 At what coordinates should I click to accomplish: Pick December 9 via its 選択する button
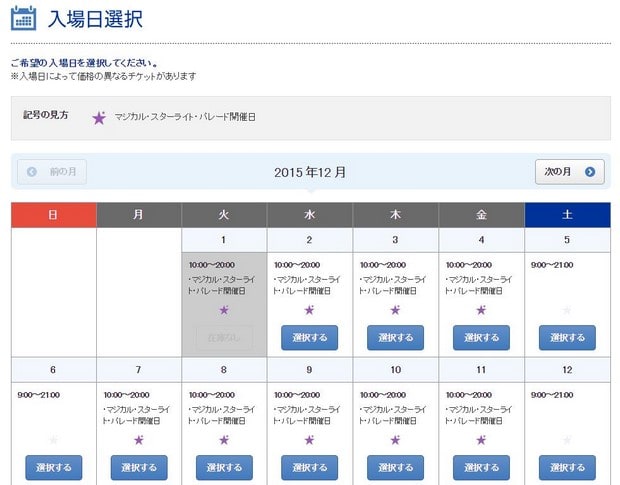click(310, 468)
